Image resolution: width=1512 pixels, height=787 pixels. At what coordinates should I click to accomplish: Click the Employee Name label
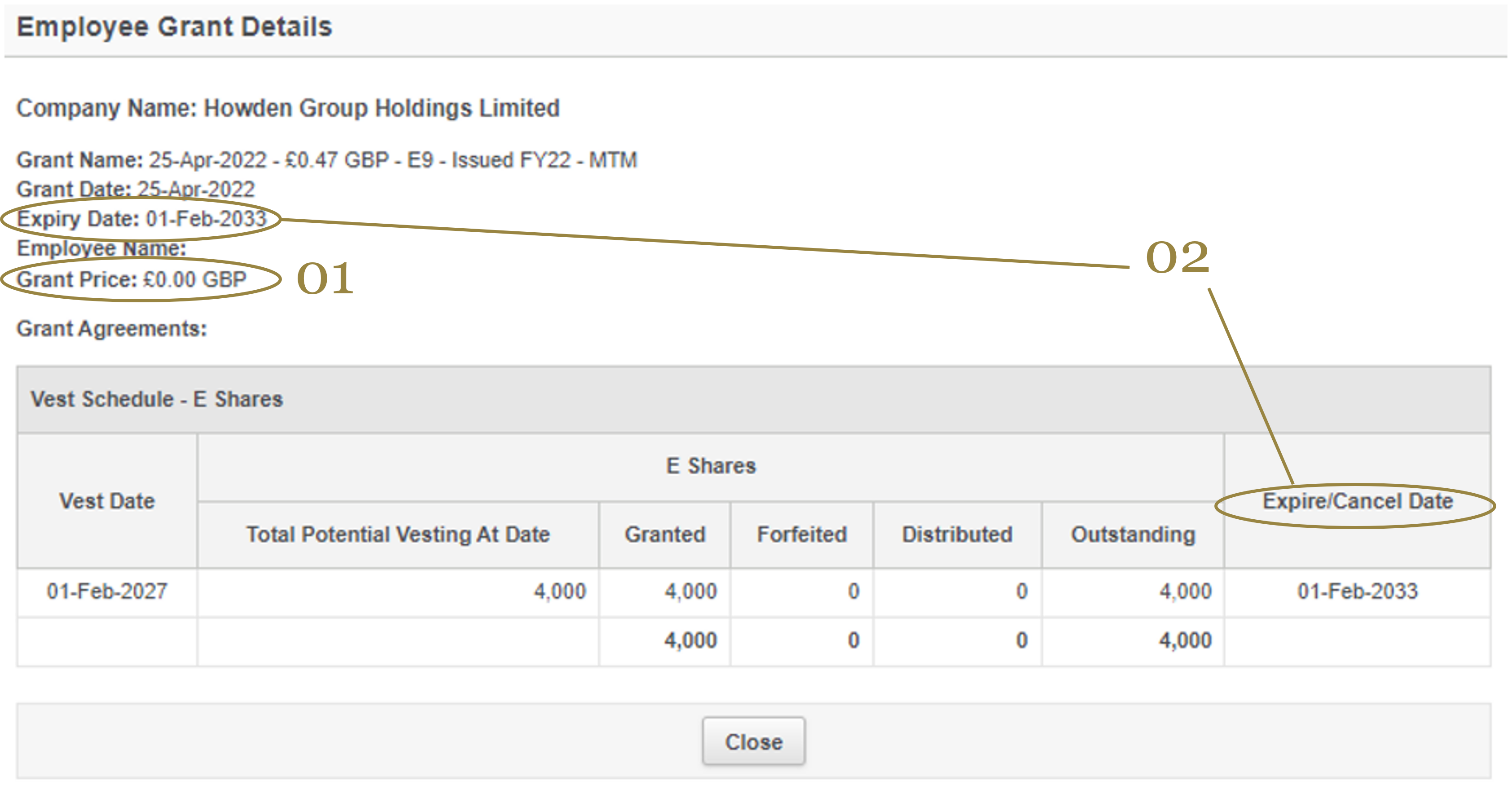101,248
